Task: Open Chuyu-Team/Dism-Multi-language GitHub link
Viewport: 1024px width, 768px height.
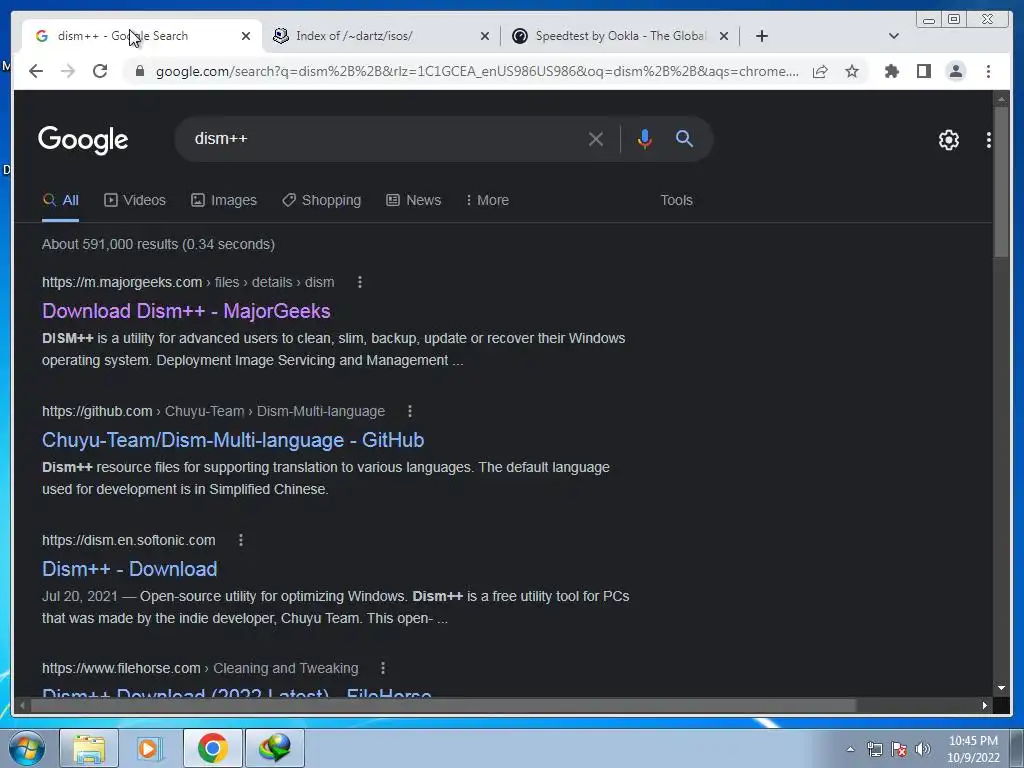Action: [x=233, y=440]
